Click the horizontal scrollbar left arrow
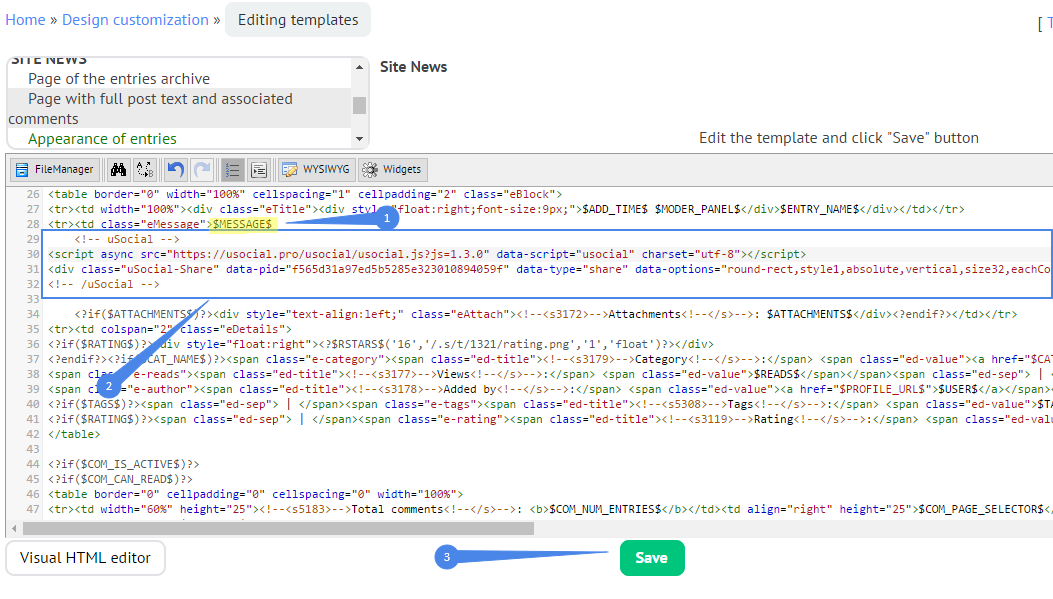The image size is (1053, 599). pos(14,528)
